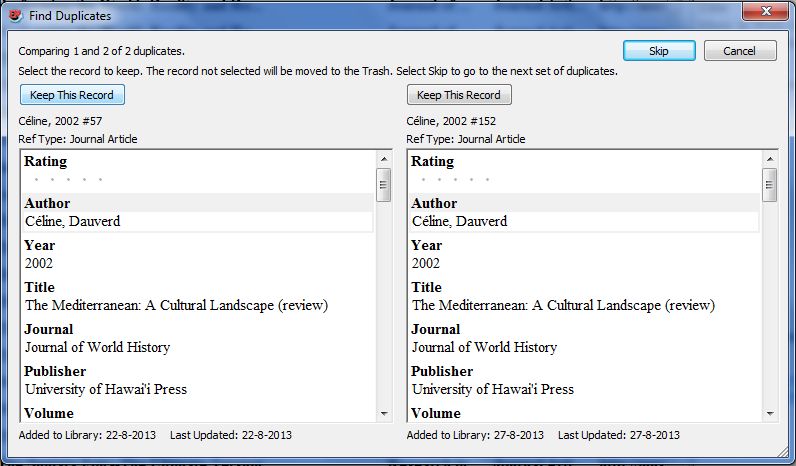Click the Title text in record #152
The image size is (796, 466).
point(563,305)
